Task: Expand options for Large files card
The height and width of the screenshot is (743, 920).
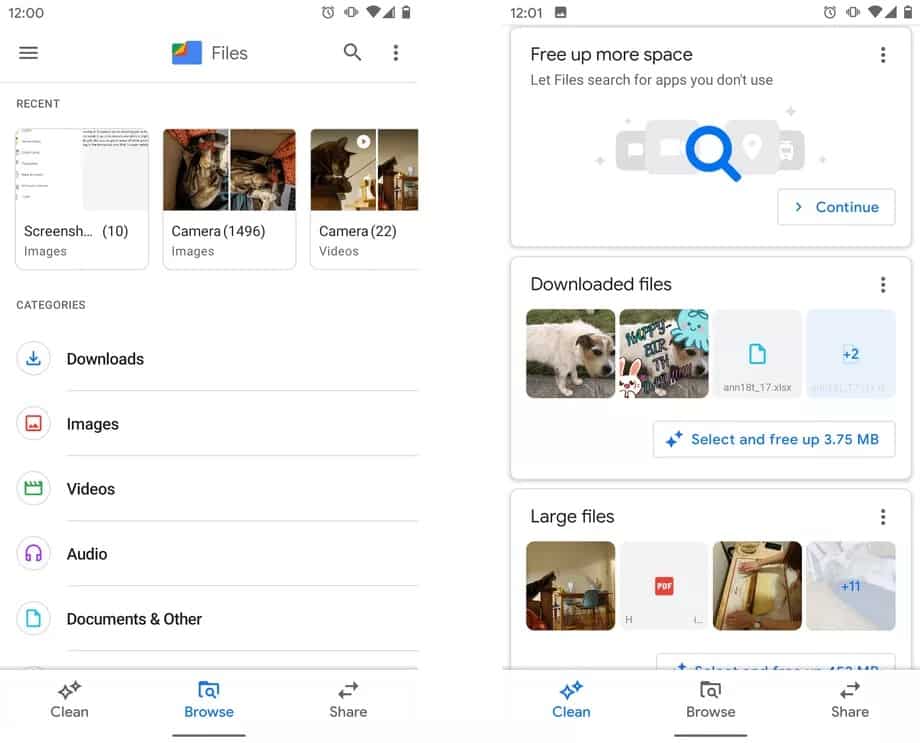Action: pos(882,517)
